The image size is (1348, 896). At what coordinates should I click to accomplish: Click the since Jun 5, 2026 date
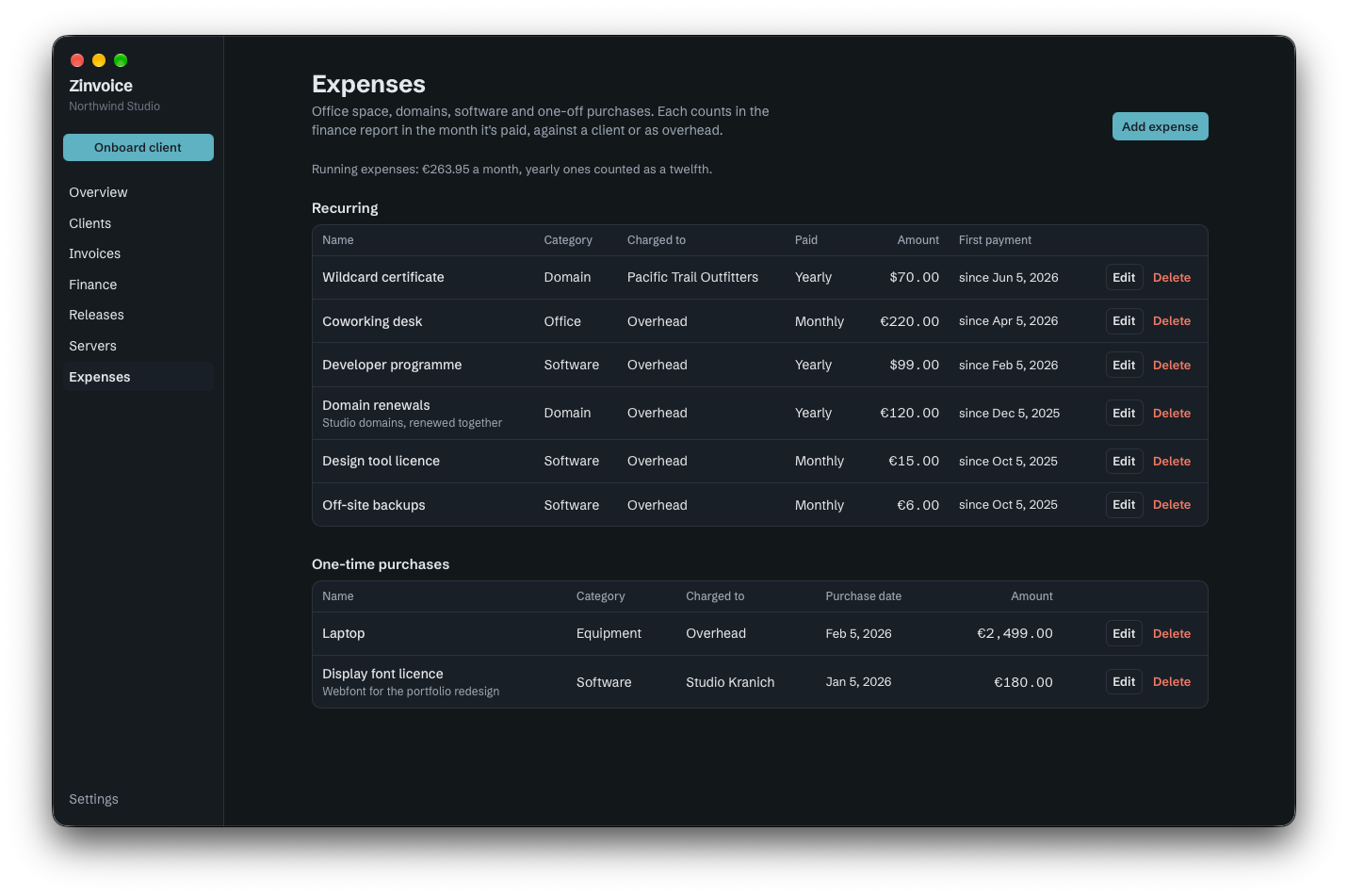click(1009, 277)
